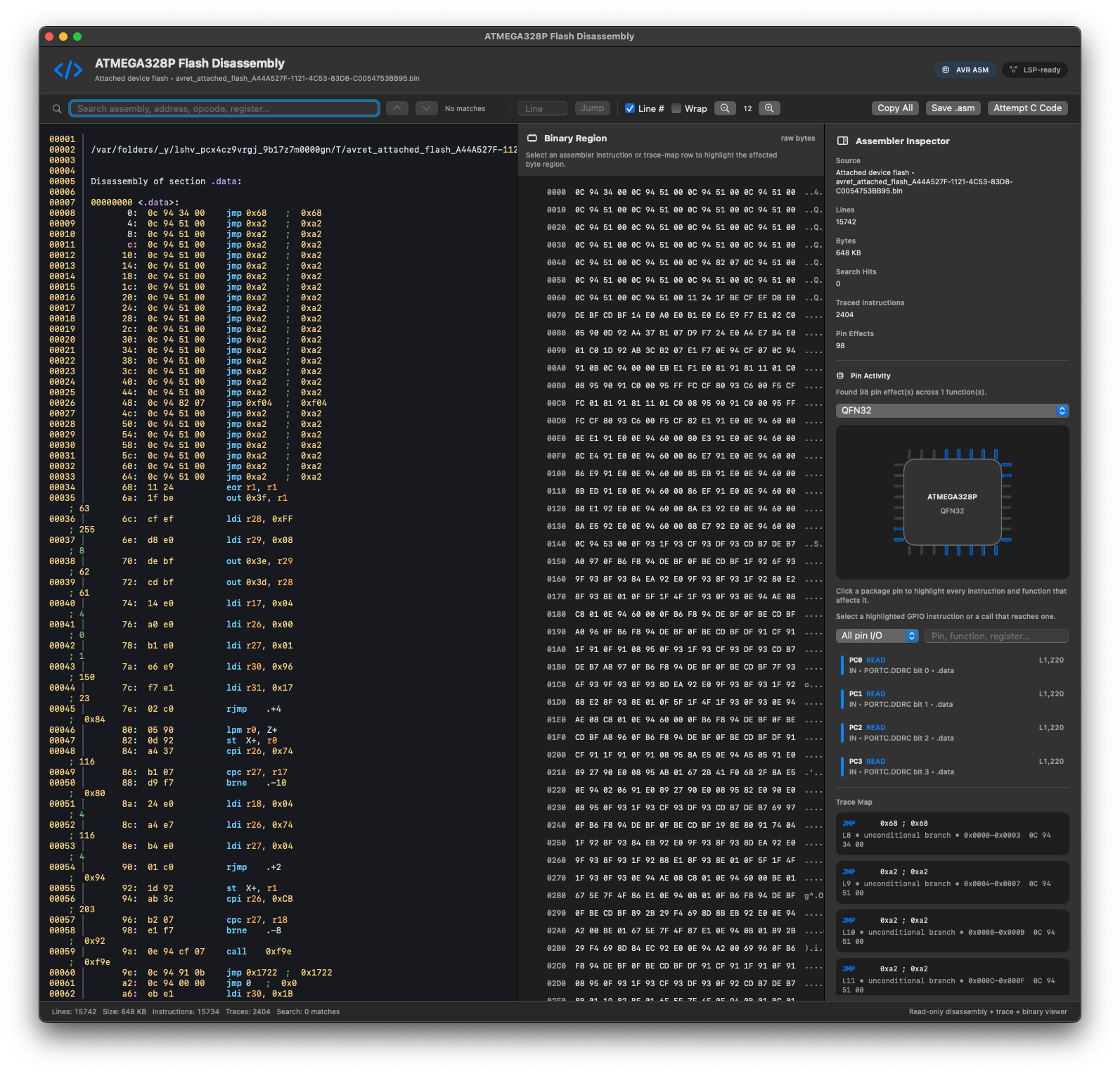Click the Pin, function, register filter field
The width and height of the screenshot is (1120, 1074).
point(996,636)
